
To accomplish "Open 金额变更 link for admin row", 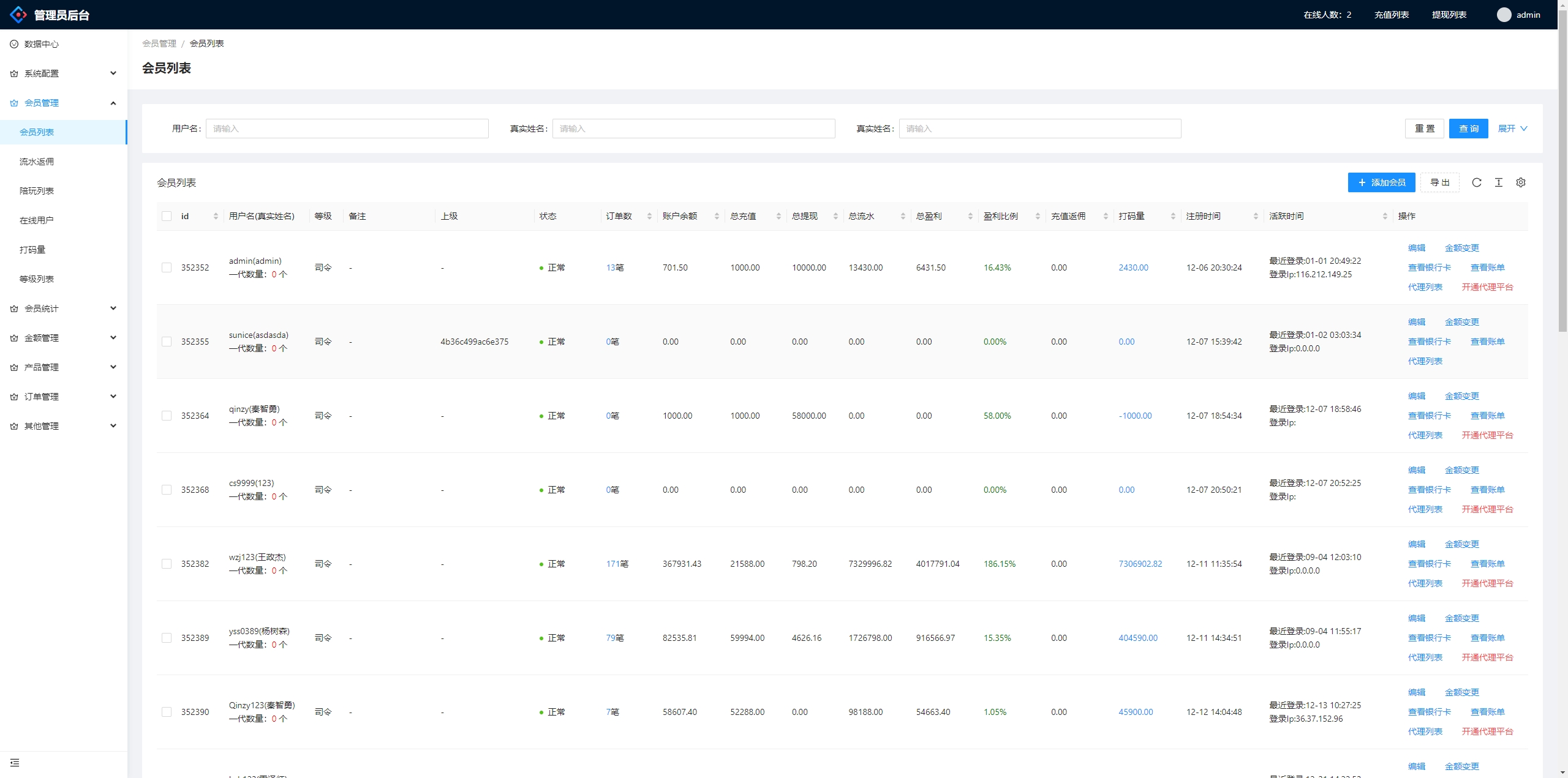I will 1461,248.
